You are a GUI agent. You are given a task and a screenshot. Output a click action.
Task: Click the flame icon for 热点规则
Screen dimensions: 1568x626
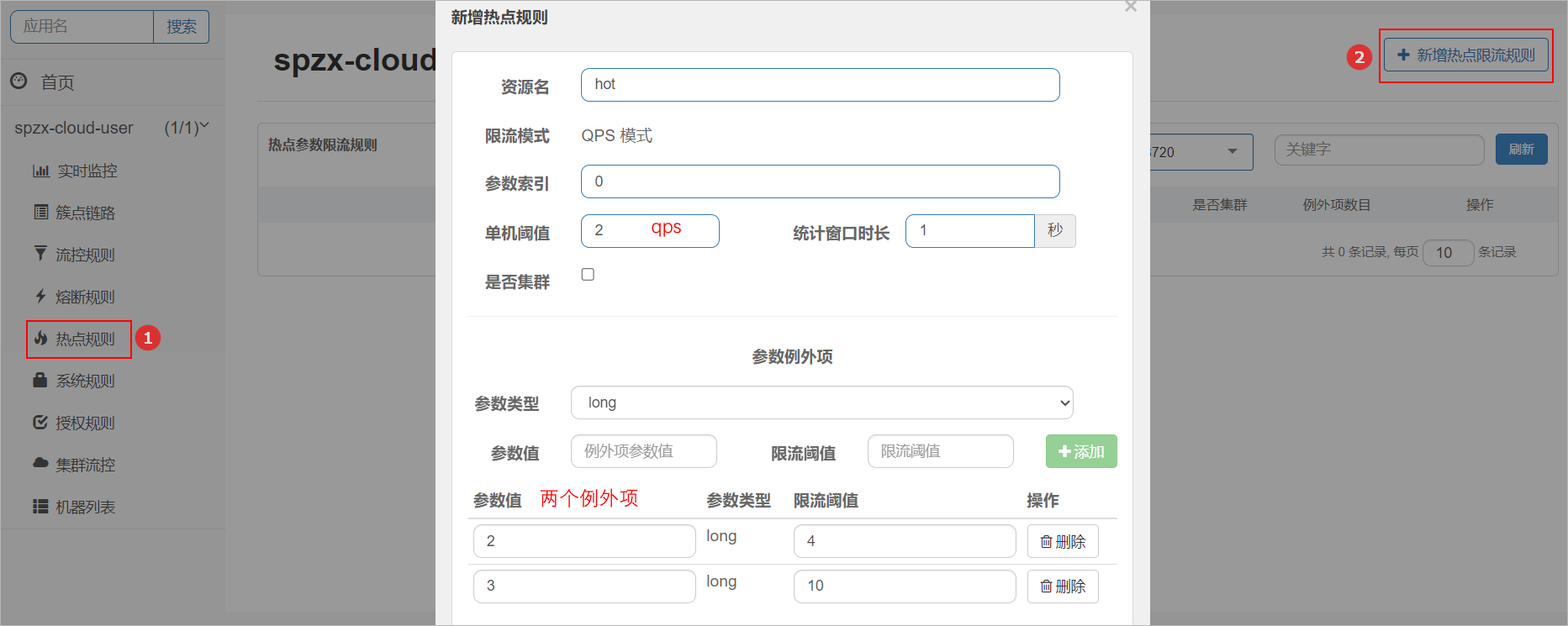tap(40, 338)
